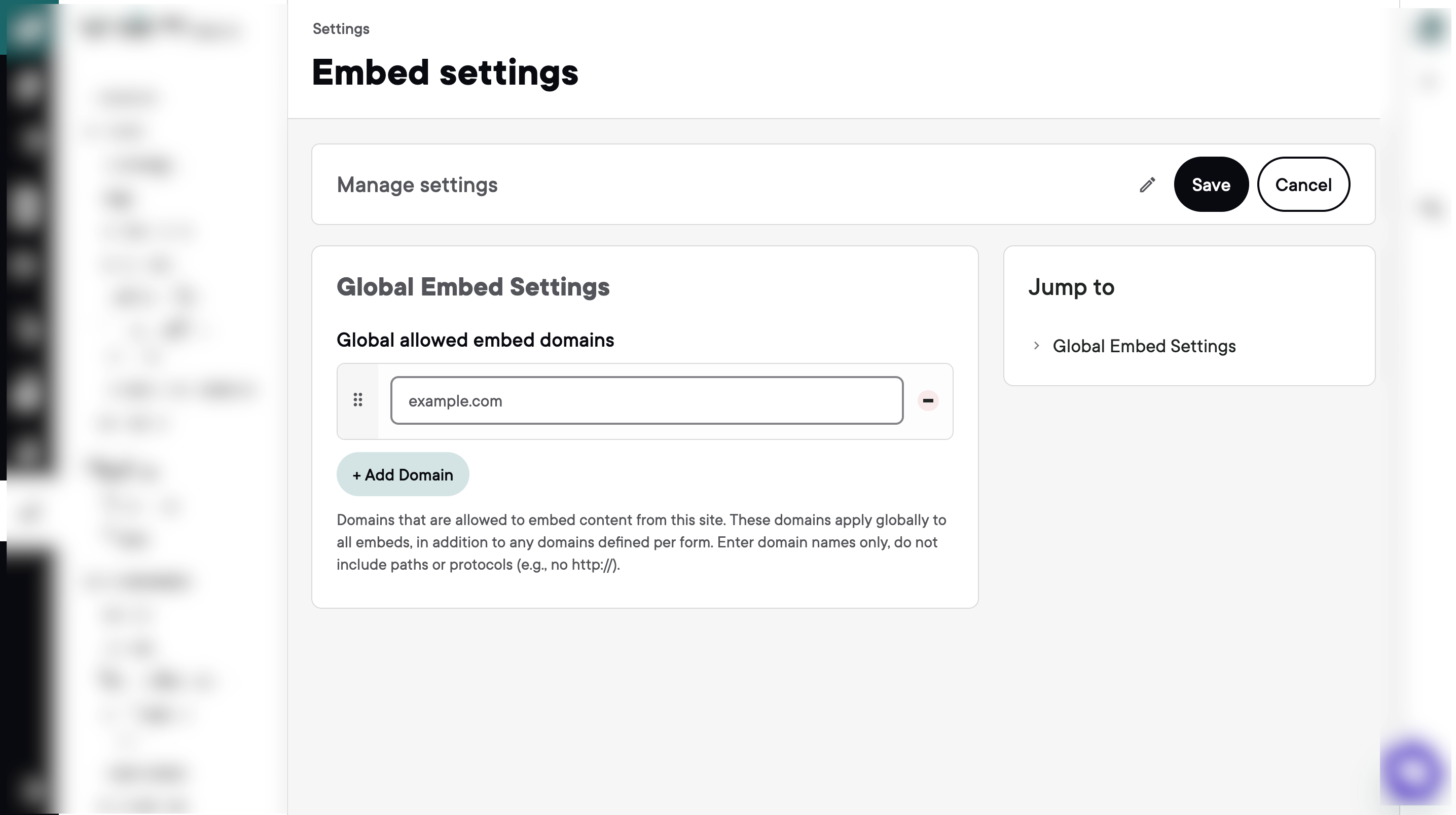This screenshot has width=1456, height=815.
Task: Focus the example.com domain input field
Action: coord(646,400)
